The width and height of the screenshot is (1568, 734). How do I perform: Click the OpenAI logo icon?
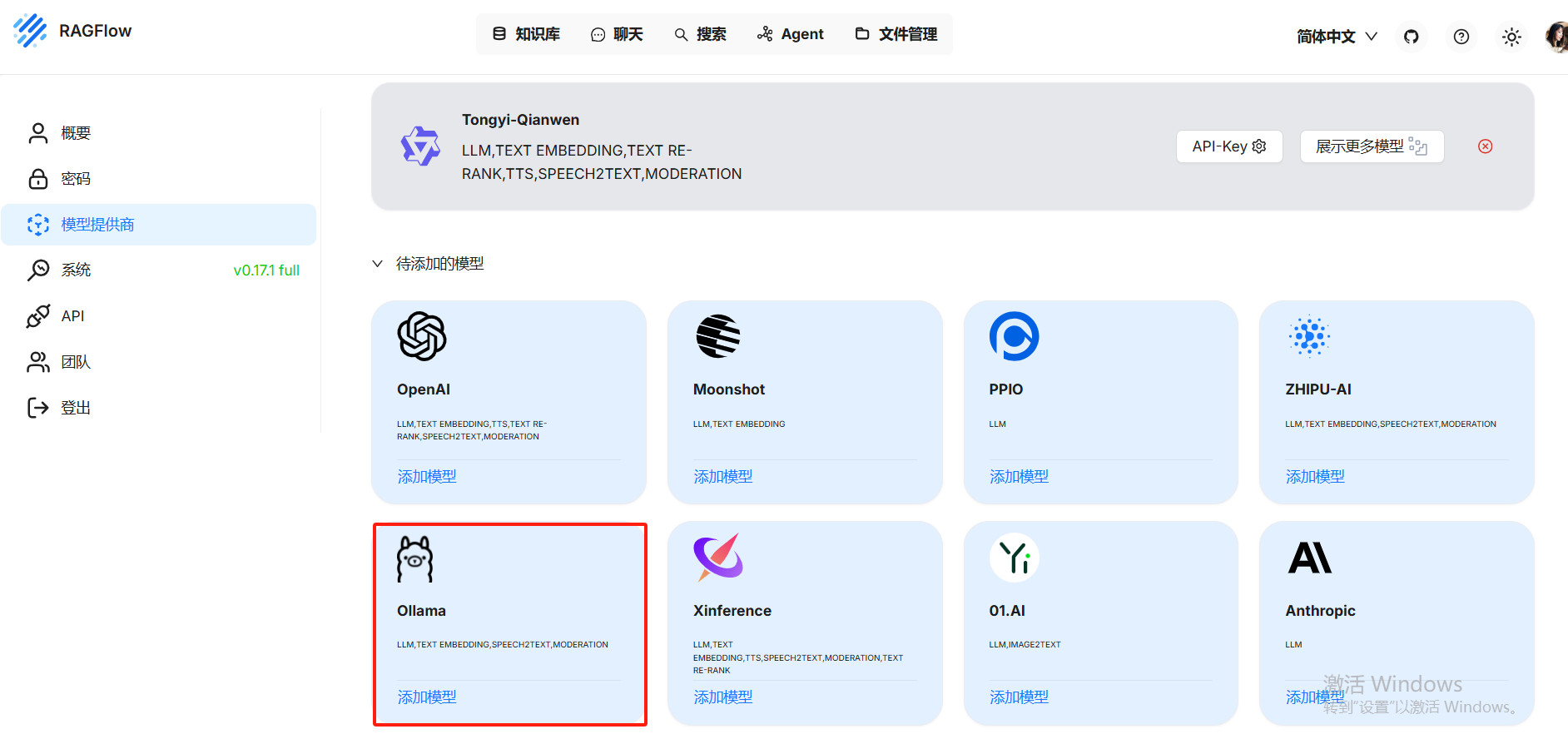pos(422,336)
